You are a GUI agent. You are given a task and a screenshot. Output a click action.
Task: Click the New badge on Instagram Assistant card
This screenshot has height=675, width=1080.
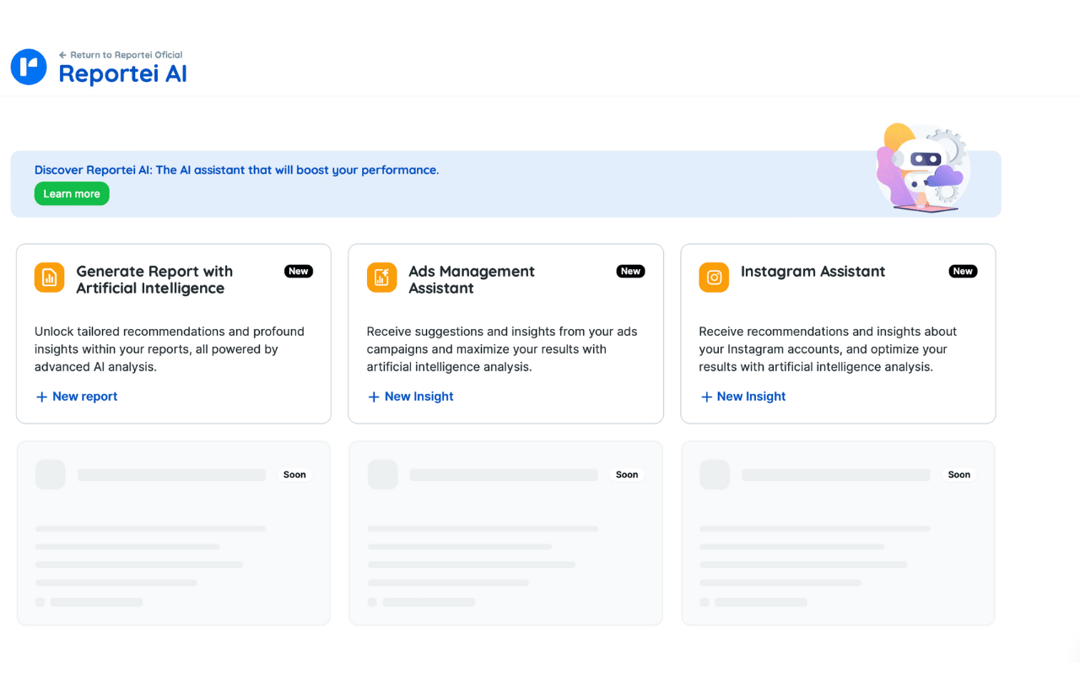point(963,271)
